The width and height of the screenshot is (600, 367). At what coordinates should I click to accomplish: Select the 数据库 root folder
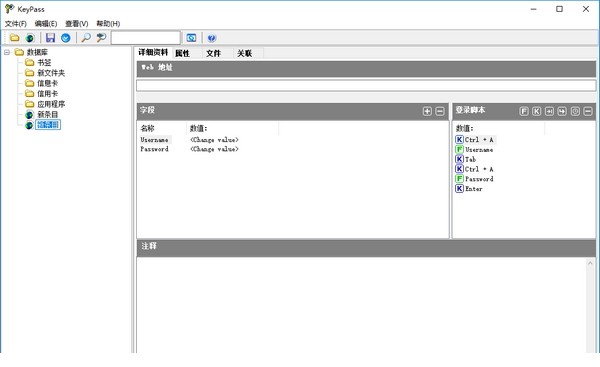[37, 52]
